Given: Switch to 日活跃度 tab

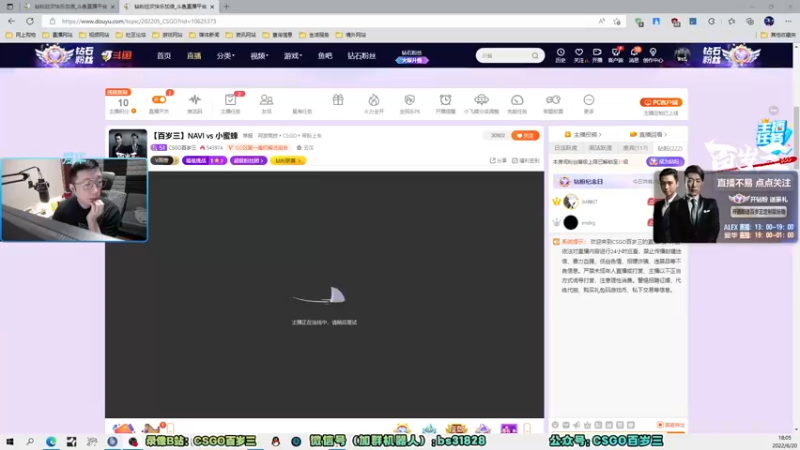Looking at the screenshot, I should (x=566, y=148).
